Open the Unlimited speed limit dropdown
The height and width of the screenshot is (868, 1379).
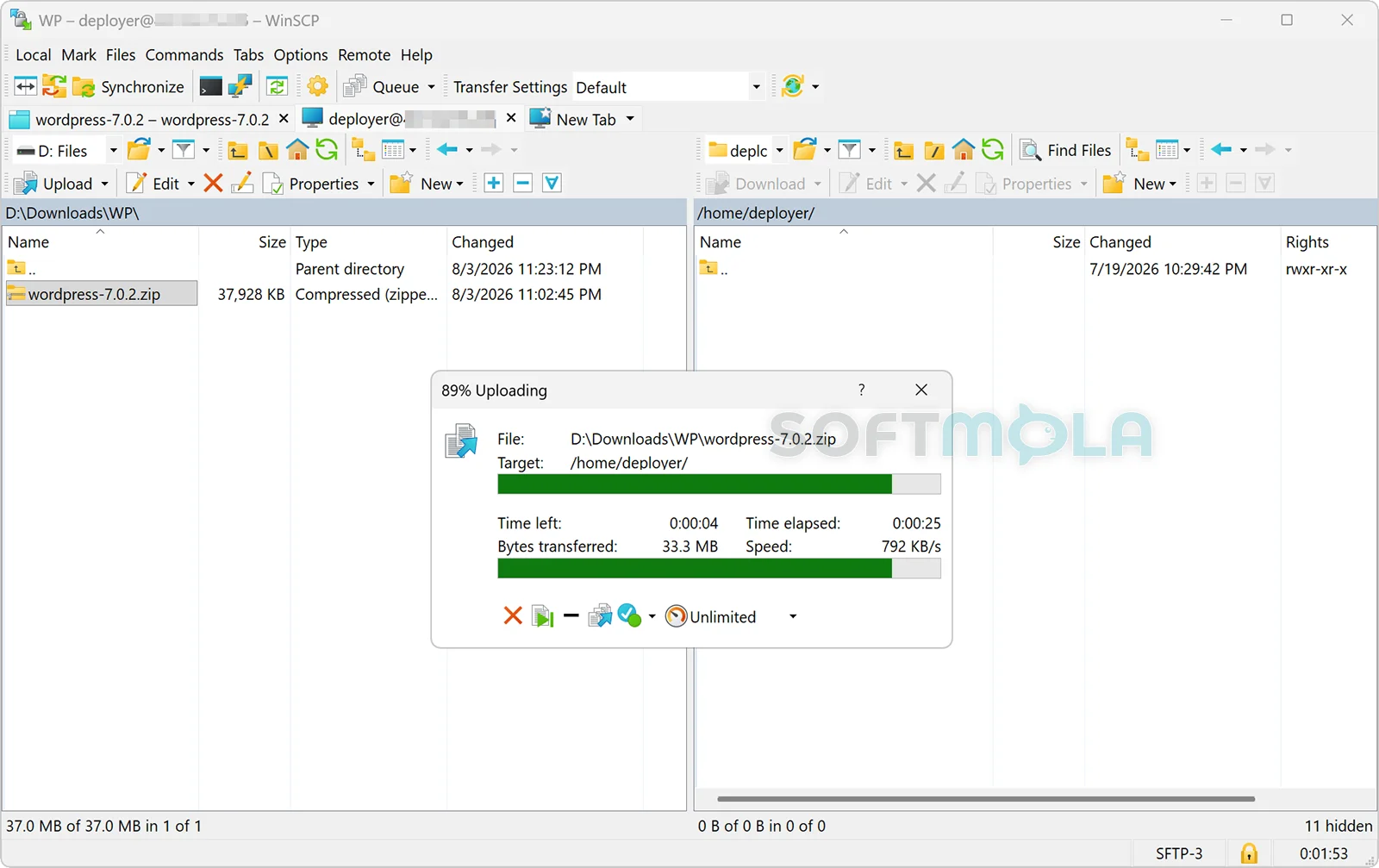tap(793, 616)
